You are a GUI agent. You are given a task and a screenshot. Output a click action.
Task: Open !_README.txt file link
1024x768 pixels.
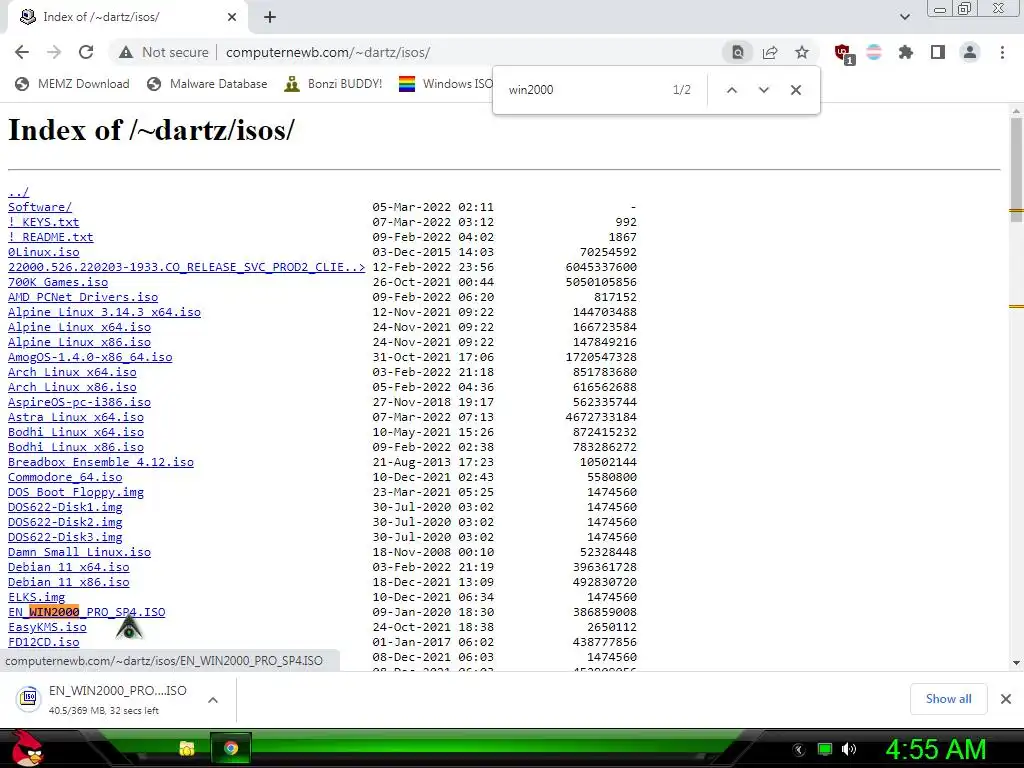[50, 237]
